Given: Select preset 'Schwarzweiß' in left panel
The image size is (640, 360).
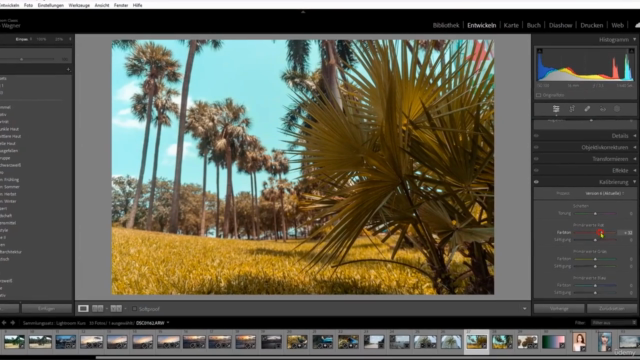Looking at the screenshot, I should click(11, 165).
